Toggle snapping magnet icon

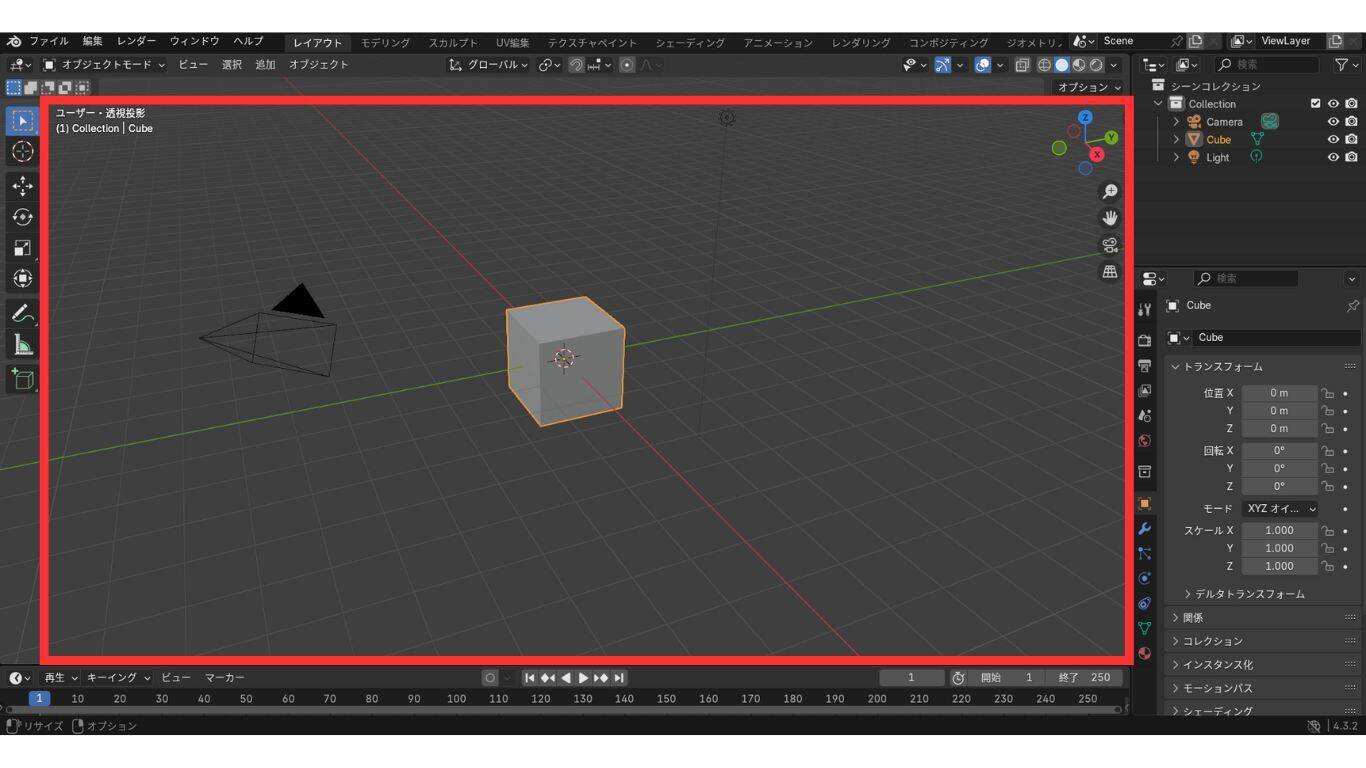(576, 65)
